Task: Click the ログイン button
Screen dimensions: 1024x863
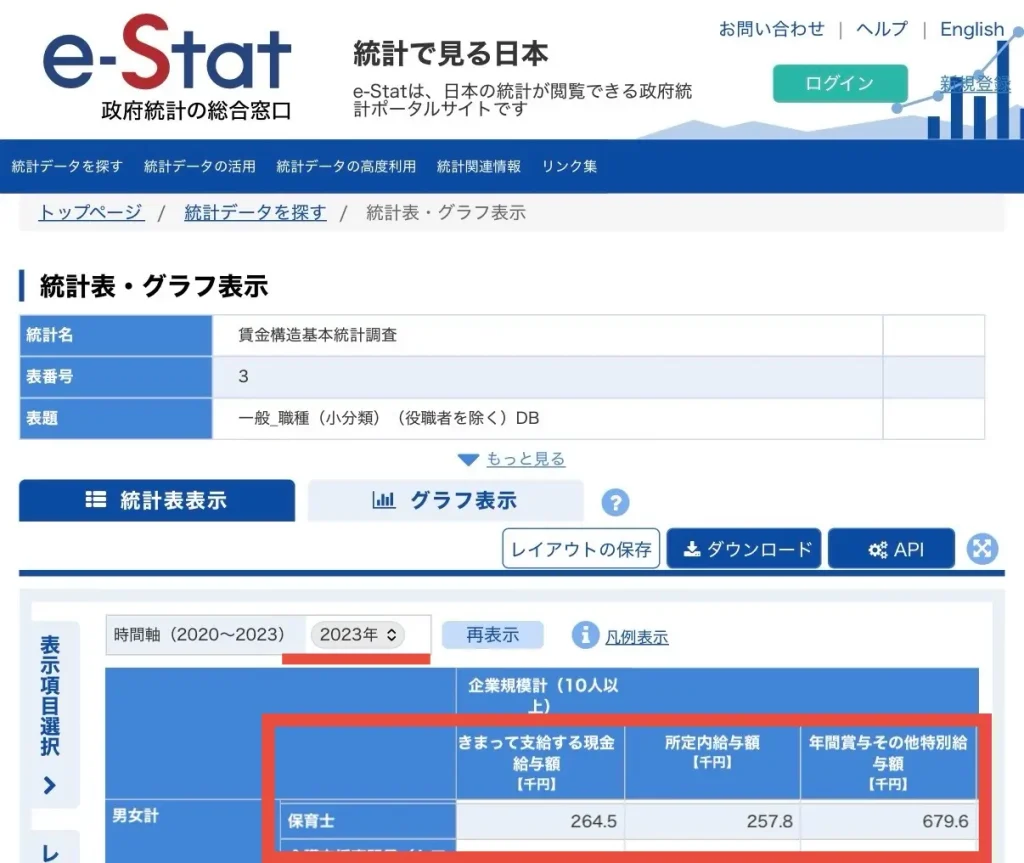Action: [x=839, y=84]
